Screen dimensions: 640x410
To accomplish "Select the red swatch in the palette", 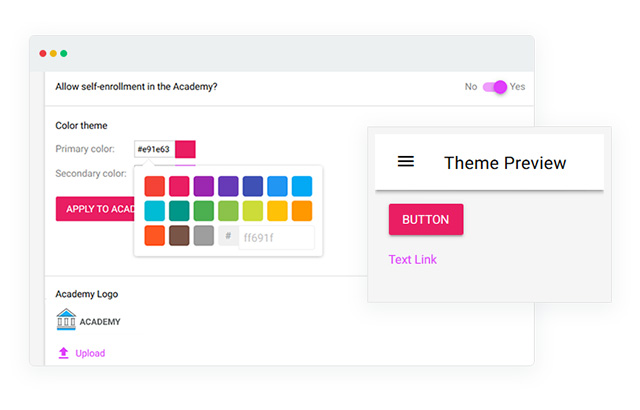I will [155, 186].
